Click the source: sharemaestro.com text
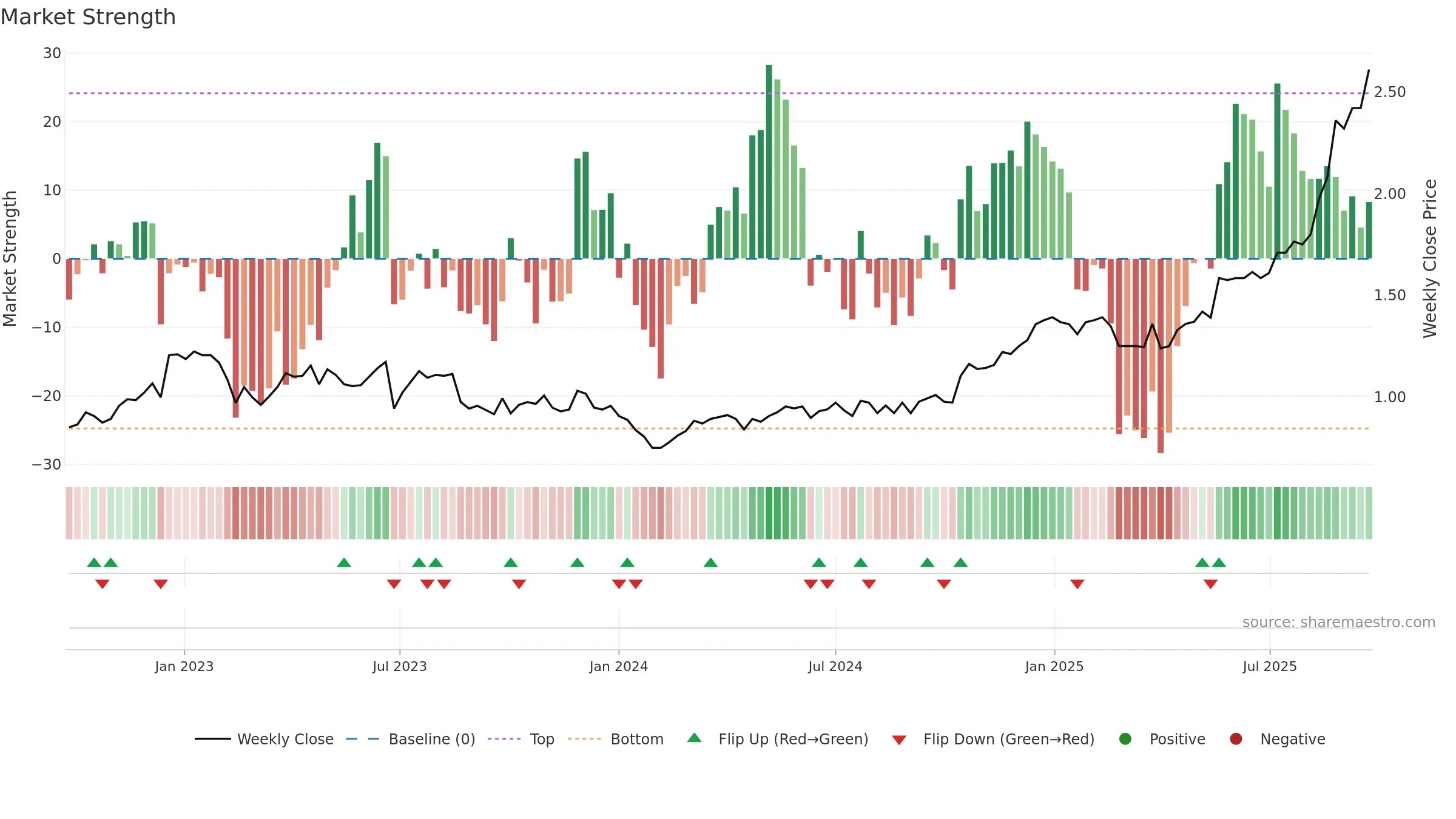Screen dimensions: 1456x819 click(x=1339, y=622)
